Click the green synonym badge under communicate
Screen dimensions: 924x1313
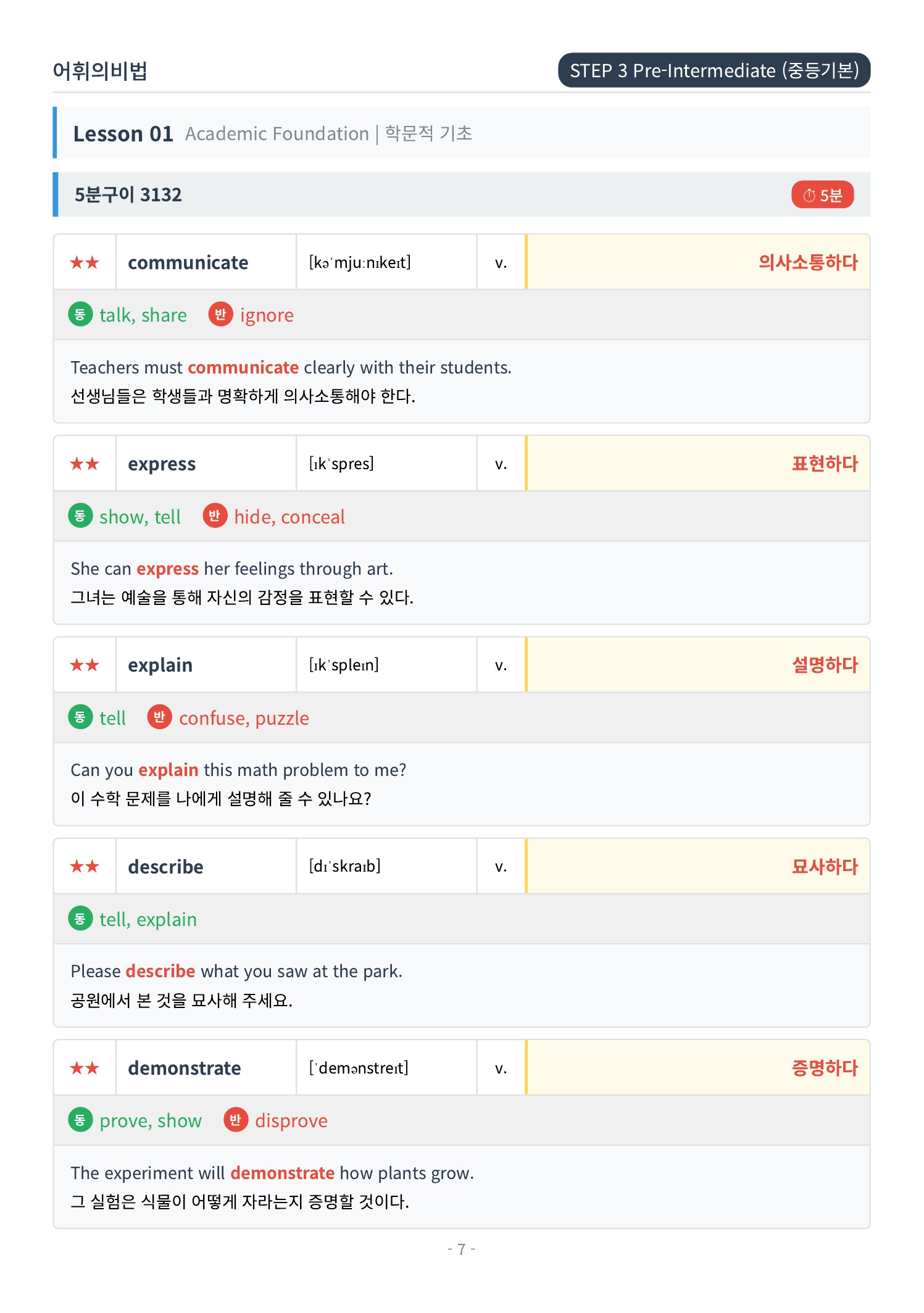pos(80,314)
